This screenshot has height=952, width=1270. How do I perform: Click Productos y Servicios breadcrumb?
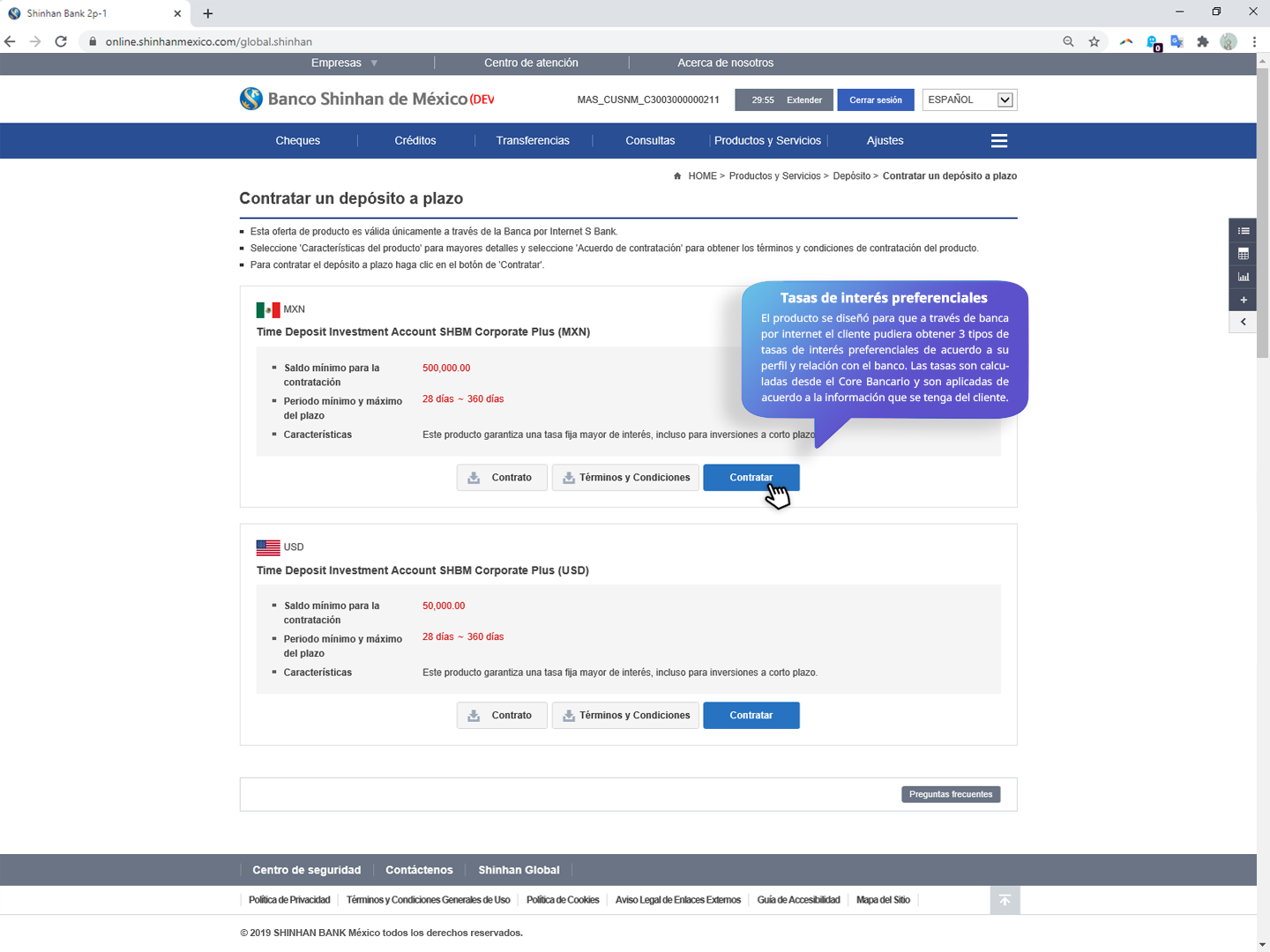774,176
